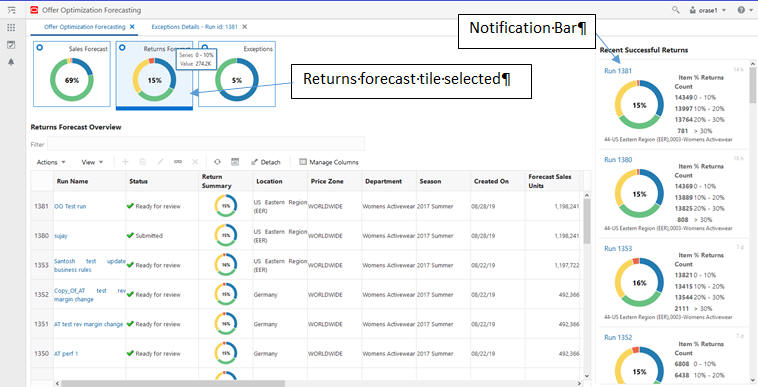Screen dimensions: 758x387
Task: Click return summary donut for run 1352
Action: pyautogui.click(x=226, y=294)
